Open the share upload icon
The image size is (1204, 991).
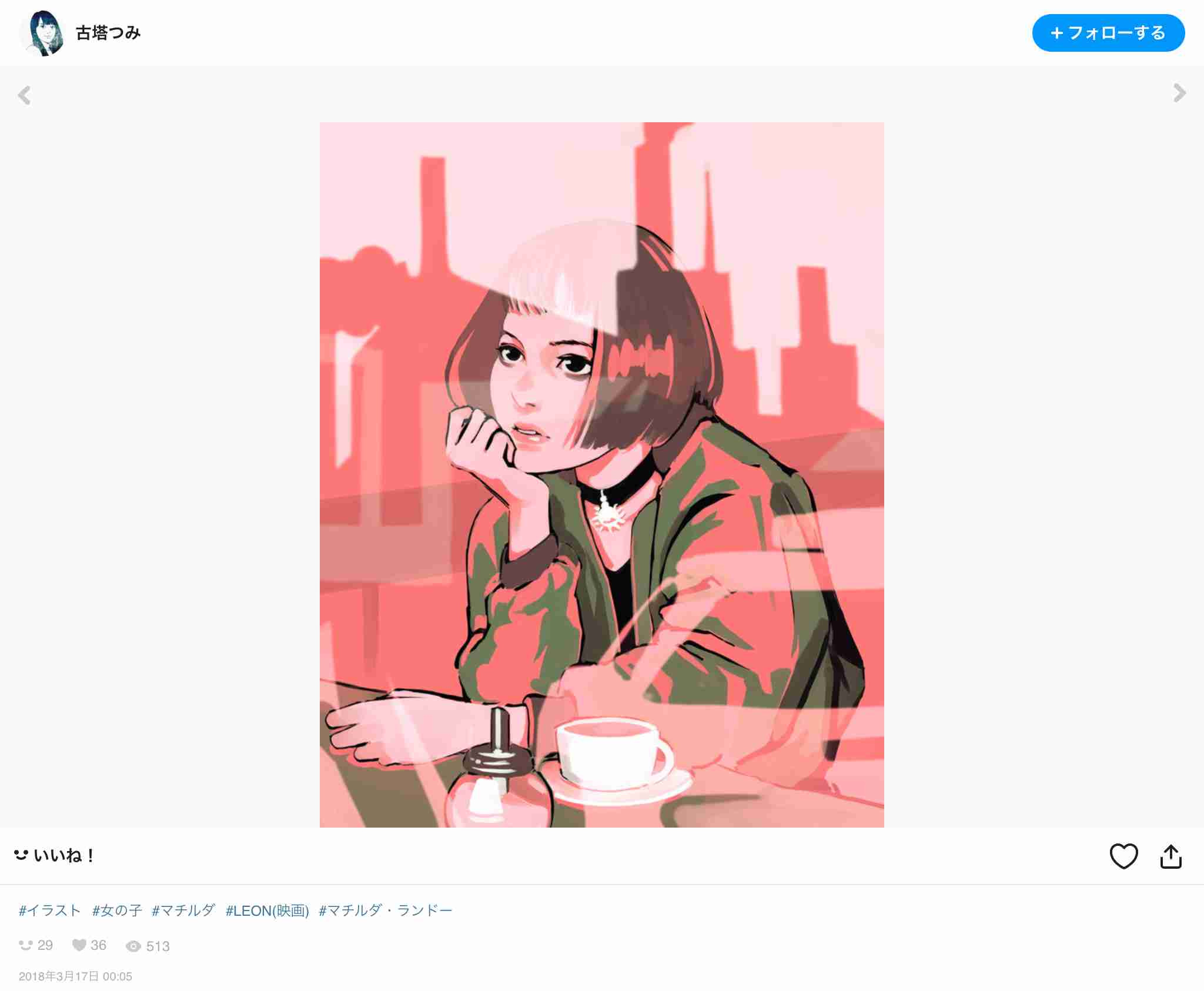(1170, 856)
